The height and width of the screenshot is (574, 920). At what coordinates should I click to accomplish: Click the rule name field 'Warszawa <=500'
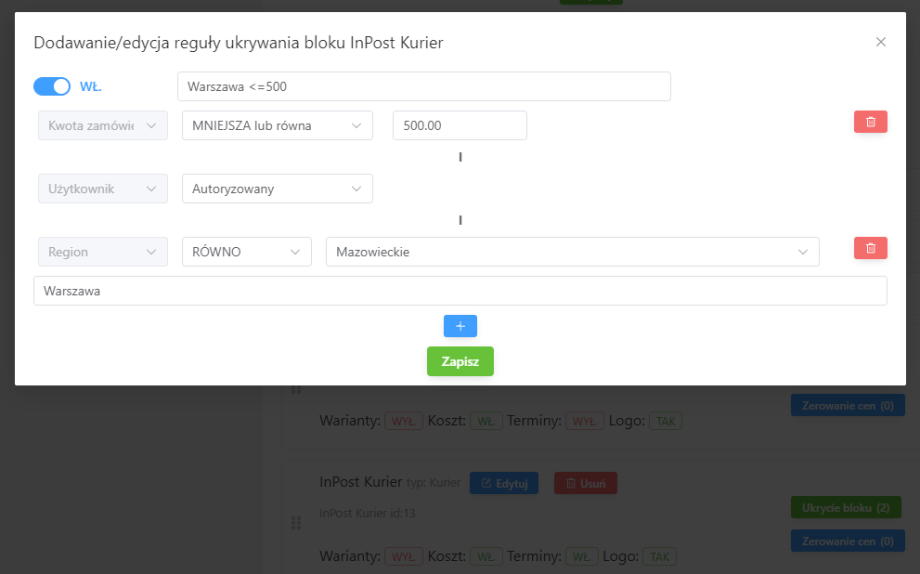click(423, 87)
